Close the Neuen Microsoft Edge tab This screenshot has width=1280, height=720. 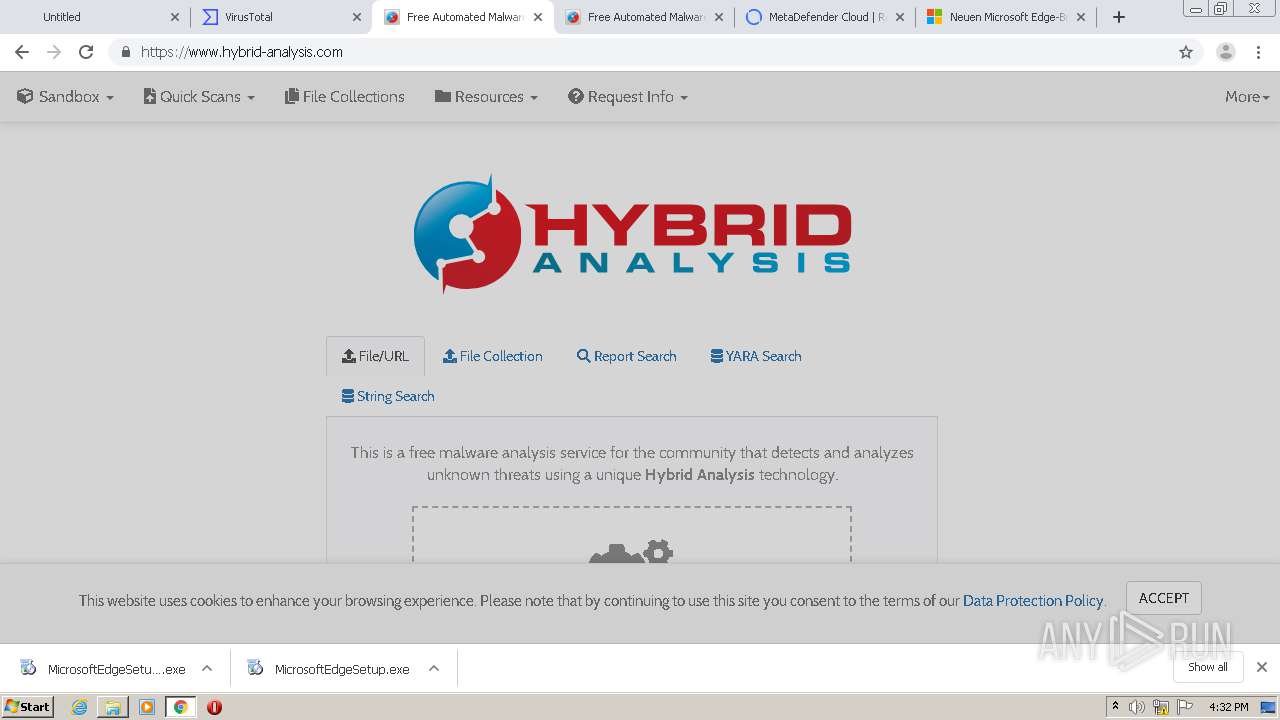(1081, 17)
